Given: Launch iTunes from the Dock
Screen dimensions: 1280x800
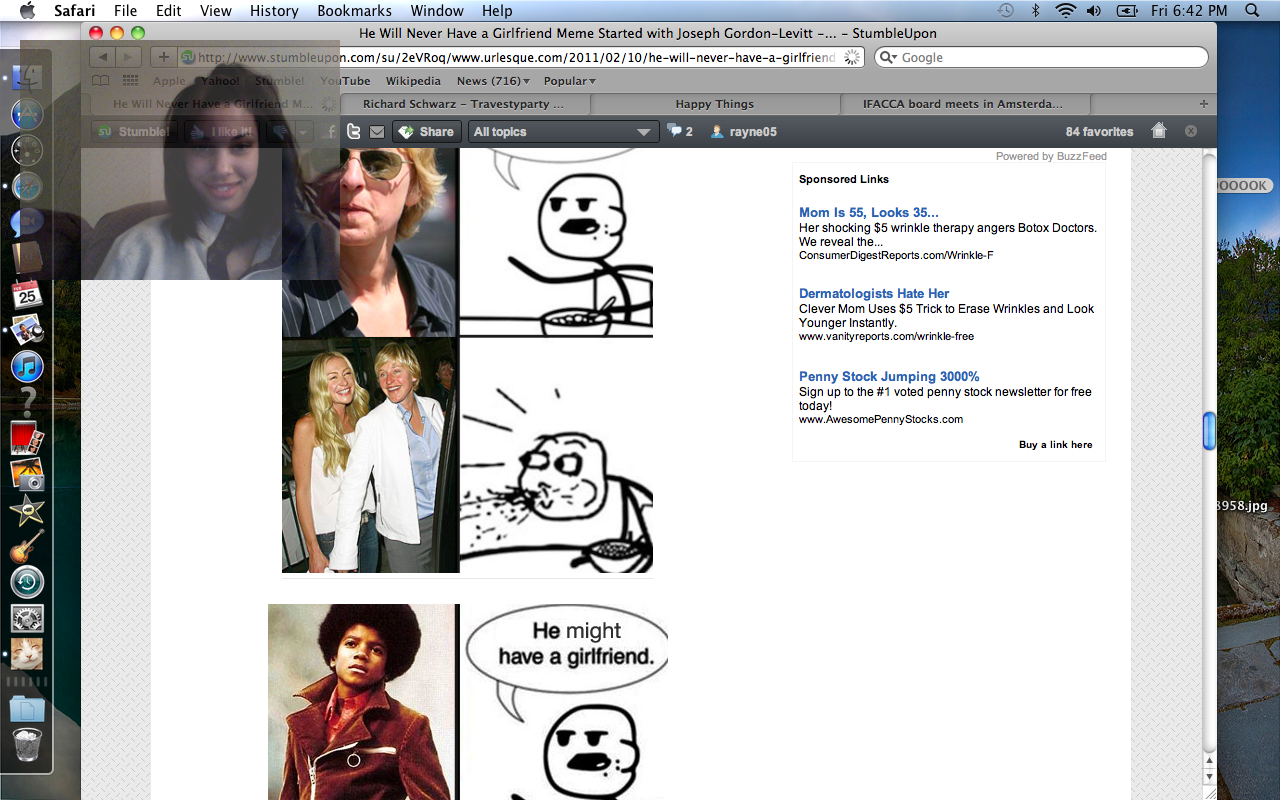Looking at the screenshot, I should (x=27, y=366).
